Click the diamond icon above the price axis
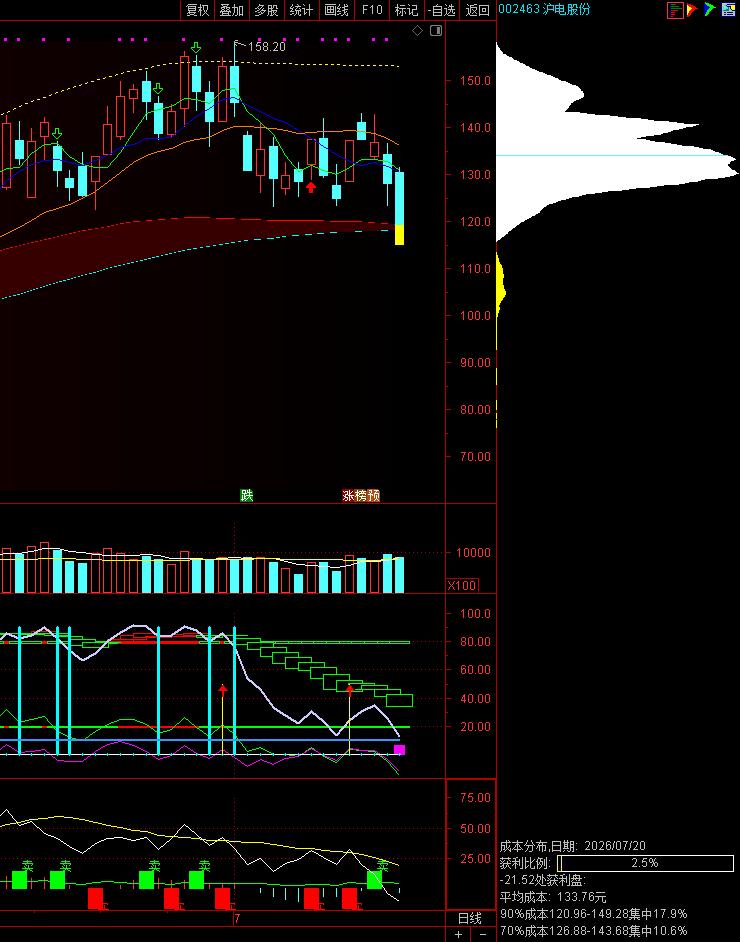The width and height of the screenshot is (740, 942). tap(417, 31)
